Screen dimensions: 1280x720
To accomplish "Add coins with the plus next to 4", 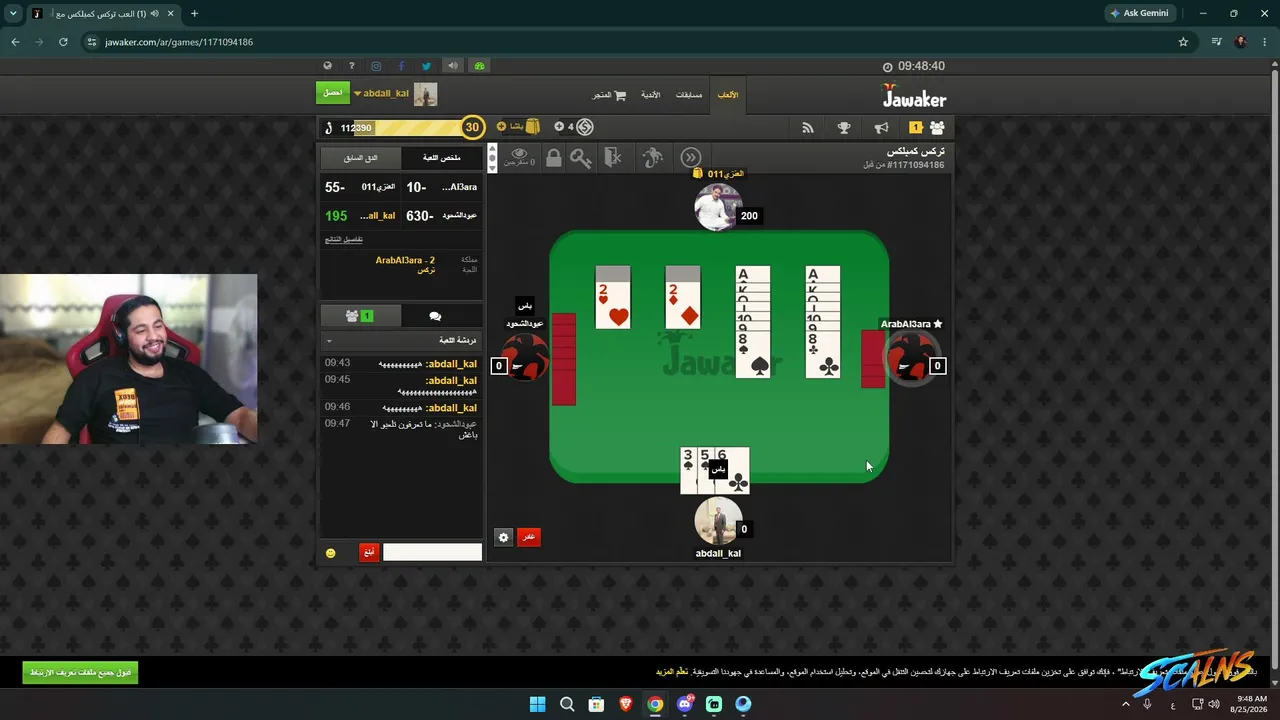I will tap(559, 127).
